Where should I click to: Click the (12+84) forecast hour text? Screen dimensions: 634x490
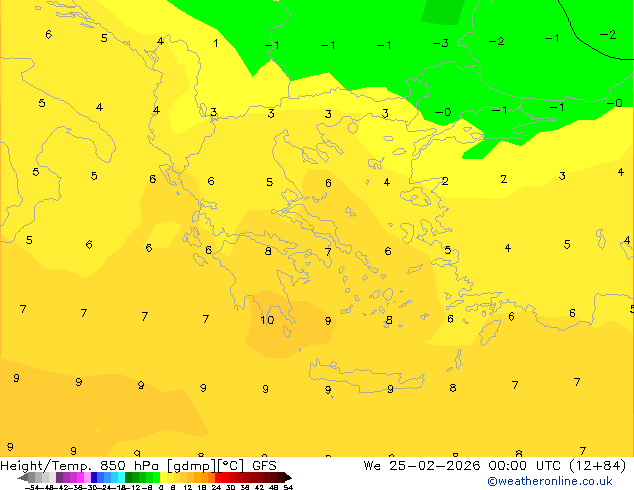pos(598,466)
